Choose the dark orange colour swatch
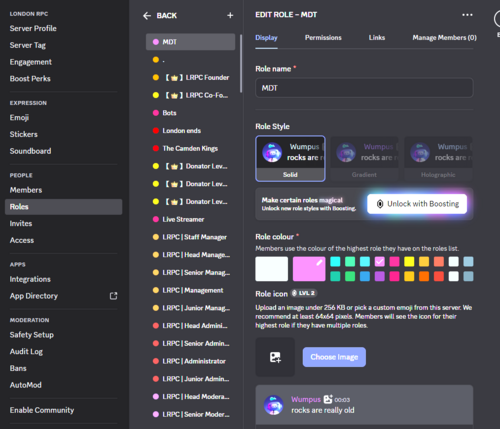 click(x=424, y=276)
